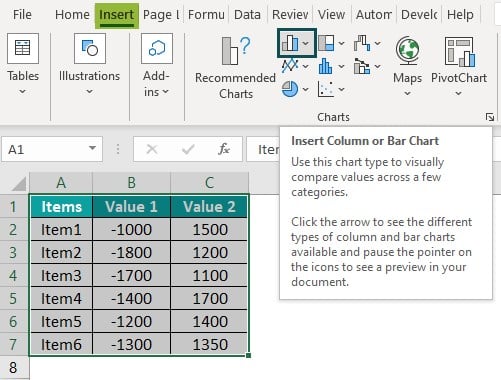Switch to the Formulas tab
This screenshot has width=501, height=380.
click(206, 15)
